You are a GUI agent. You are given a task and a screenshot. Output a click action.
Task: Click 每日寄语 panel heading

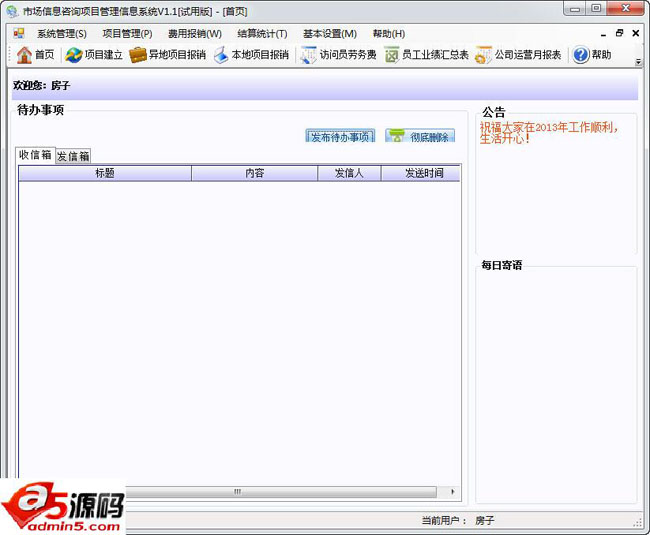[502, 265]
